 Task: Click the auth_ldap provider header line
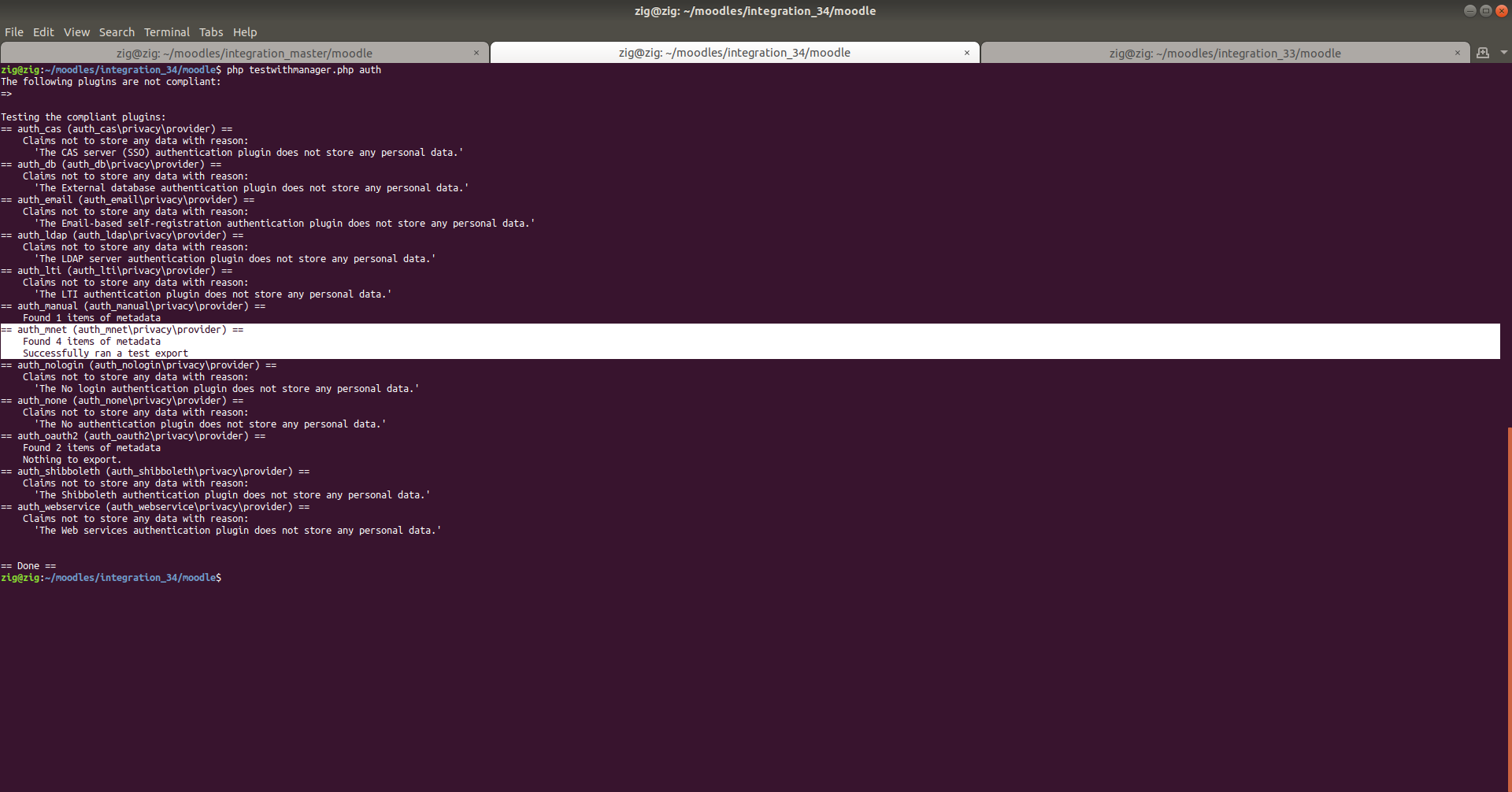(122, 235)
